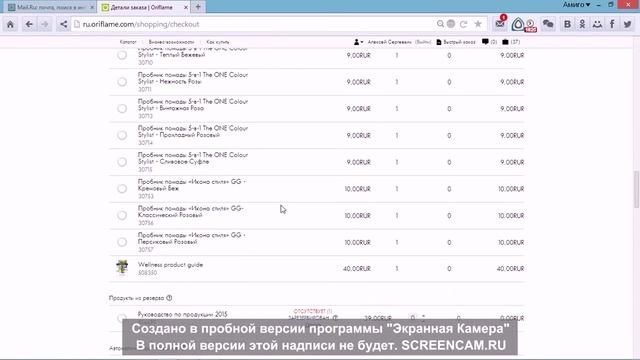The image size is (640, 360).
Task: Click the magnifier icon in the address bar
Action: (440, 24)
